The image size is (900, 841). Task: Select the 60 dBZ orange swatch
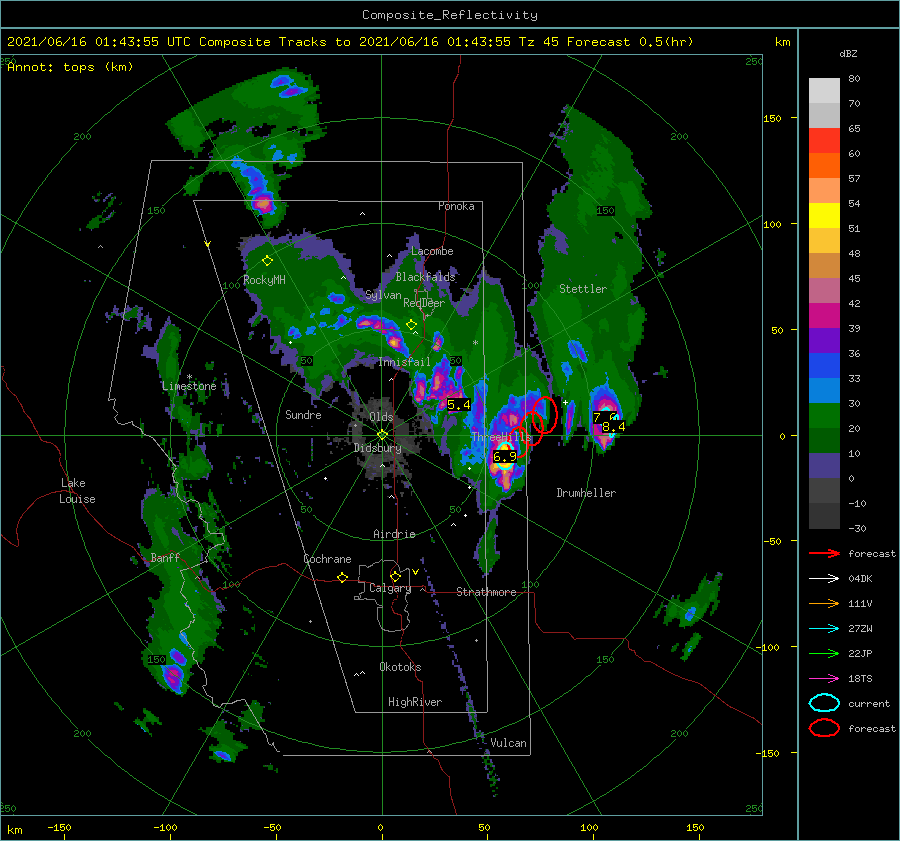click(x=824, y=165)
